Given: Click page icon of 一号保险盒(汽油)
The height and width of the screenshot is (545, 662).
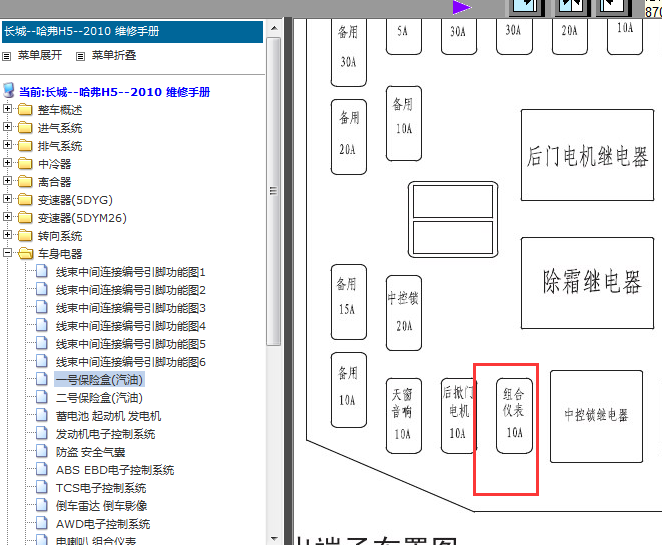Looking at the screenshot, I should tap(41, 379).
